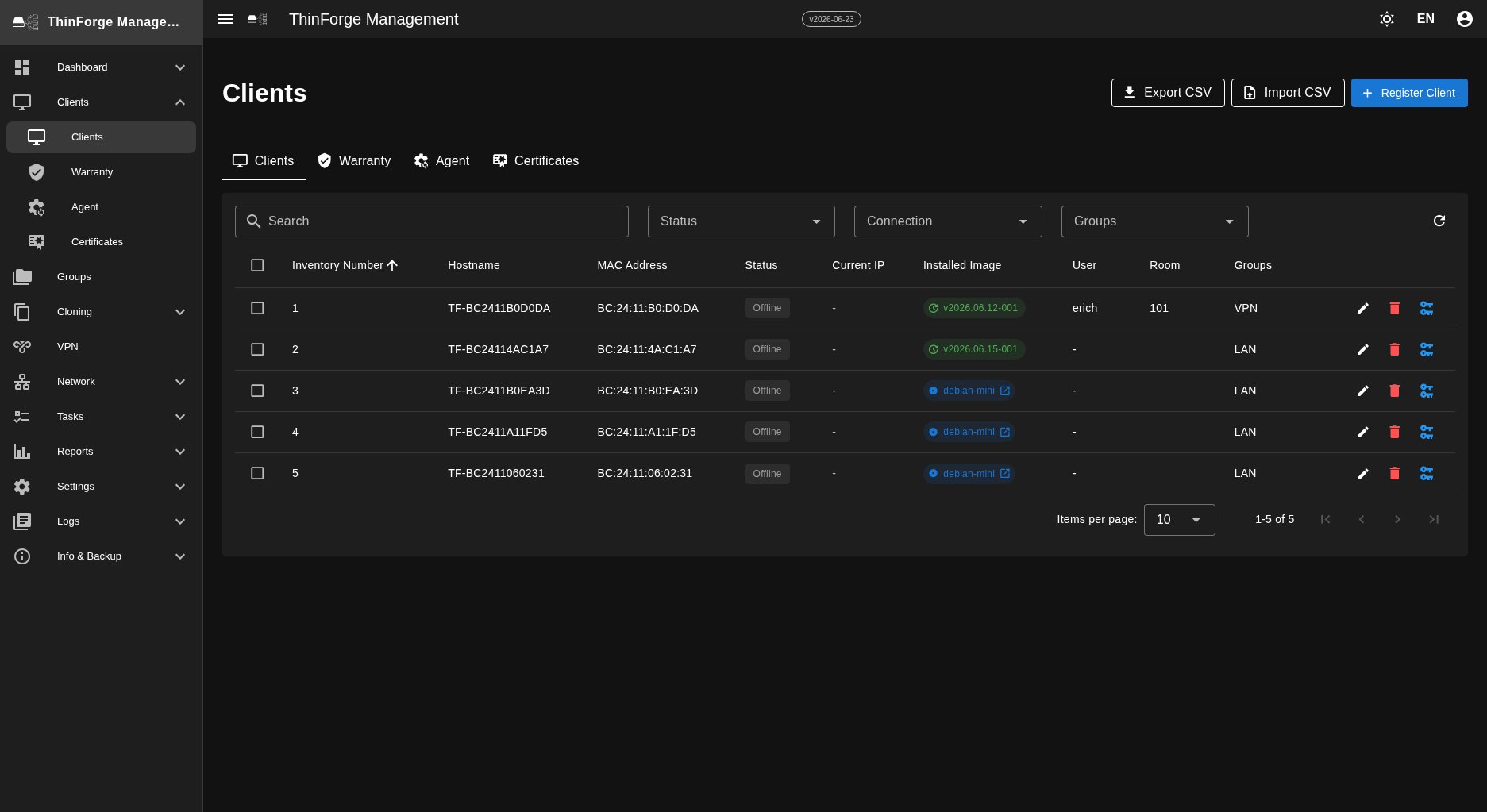1487x812 pixels.
Task: Open key settings icon for TF-BC2411B0EA3D row
Action: click(1427, 391)
